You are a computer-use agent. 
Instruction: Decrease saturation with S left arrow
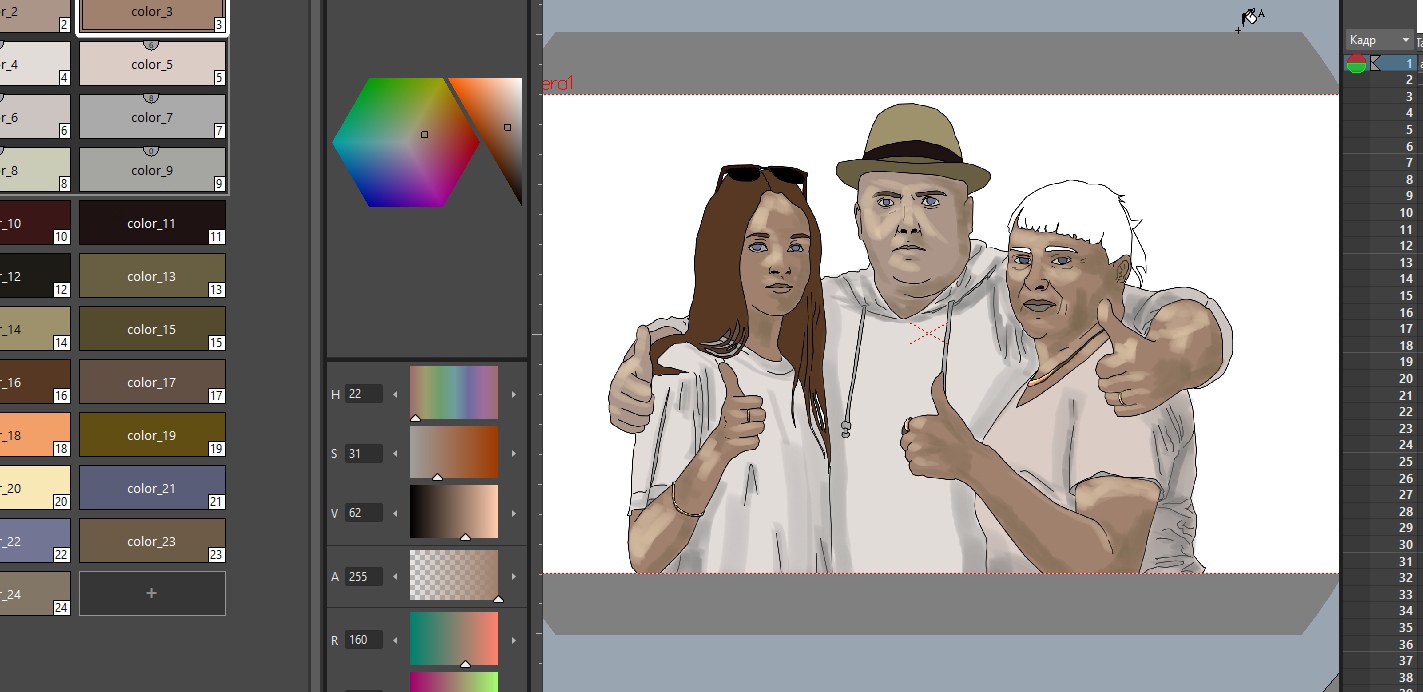pyautogui.click(x=397, y=454)
